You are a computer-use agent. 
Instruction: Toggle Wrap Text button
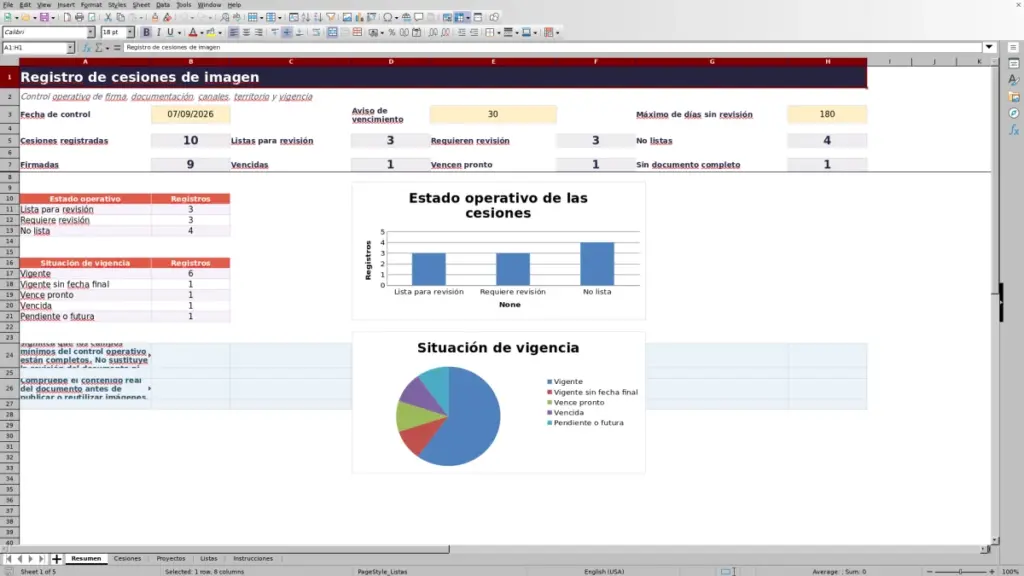(x=316, y=33)
